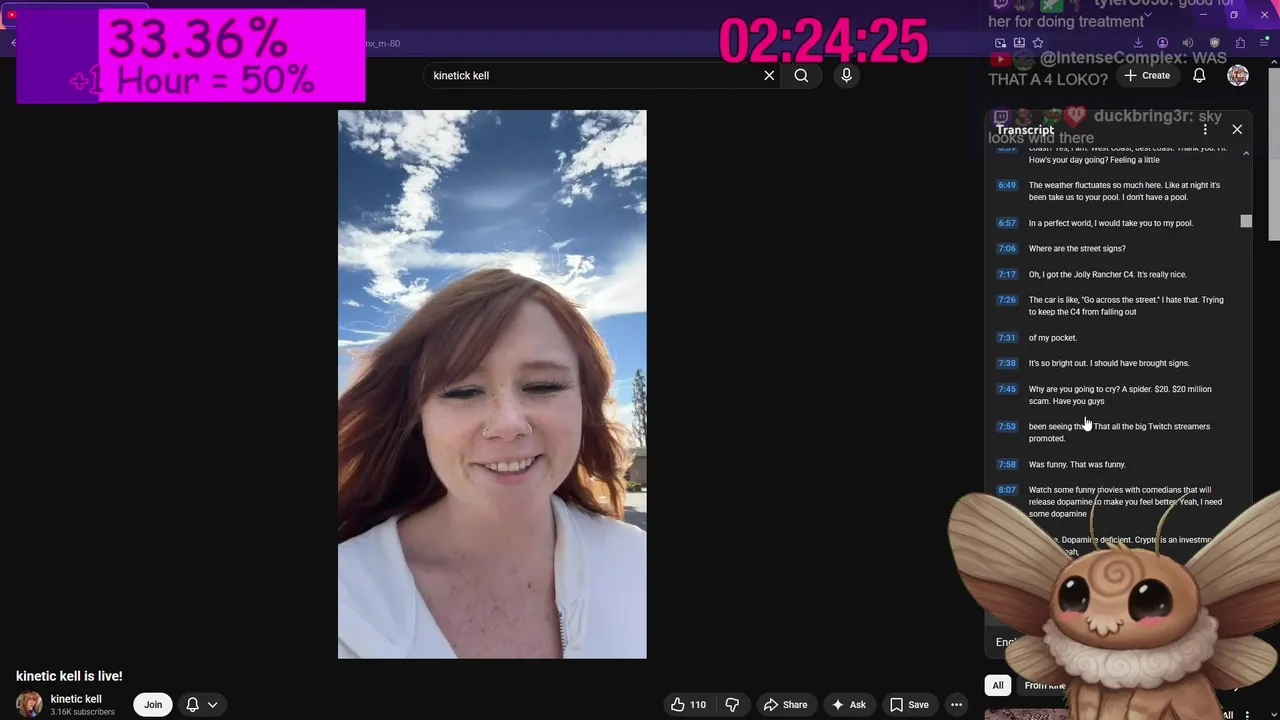Share the video

(x=784, y=704)
